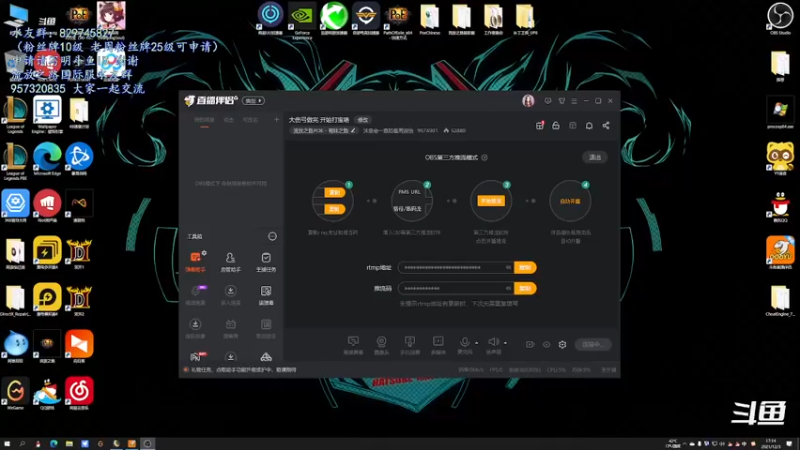Click the speaker volume icon
800x450 pixels.
click(x=493, y=342)
